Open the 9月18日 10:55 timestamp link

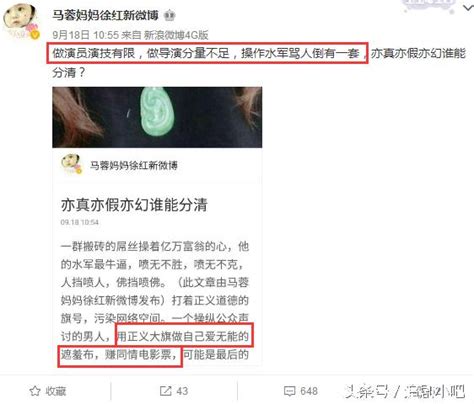click(86, 35)
